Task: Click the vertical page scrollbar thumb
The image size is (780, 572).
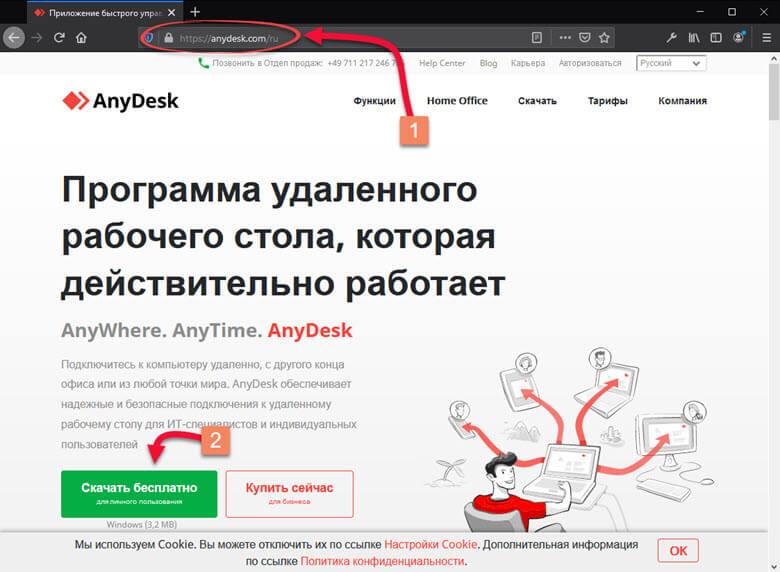Action: [x=774, y=92]
